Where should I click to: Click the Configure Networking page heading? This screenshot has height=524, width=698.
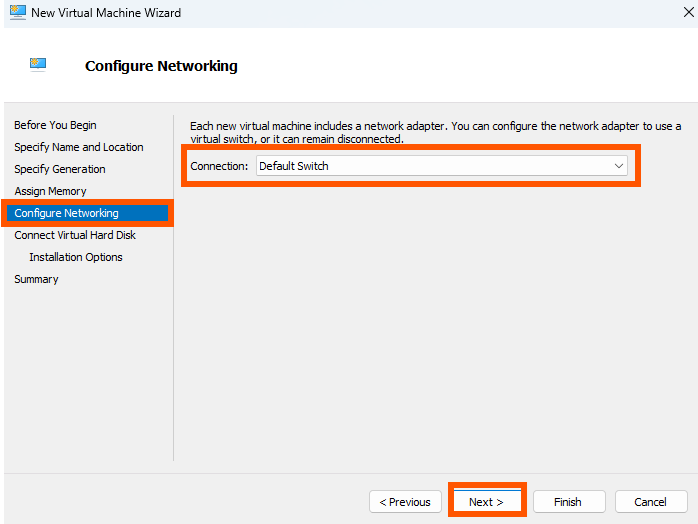(161, 66)
